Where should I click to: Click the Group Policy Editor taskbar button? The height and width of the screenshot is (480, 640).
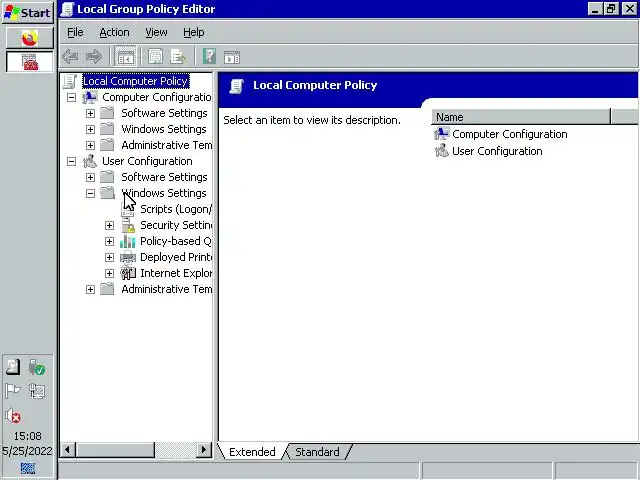(29, 62)
